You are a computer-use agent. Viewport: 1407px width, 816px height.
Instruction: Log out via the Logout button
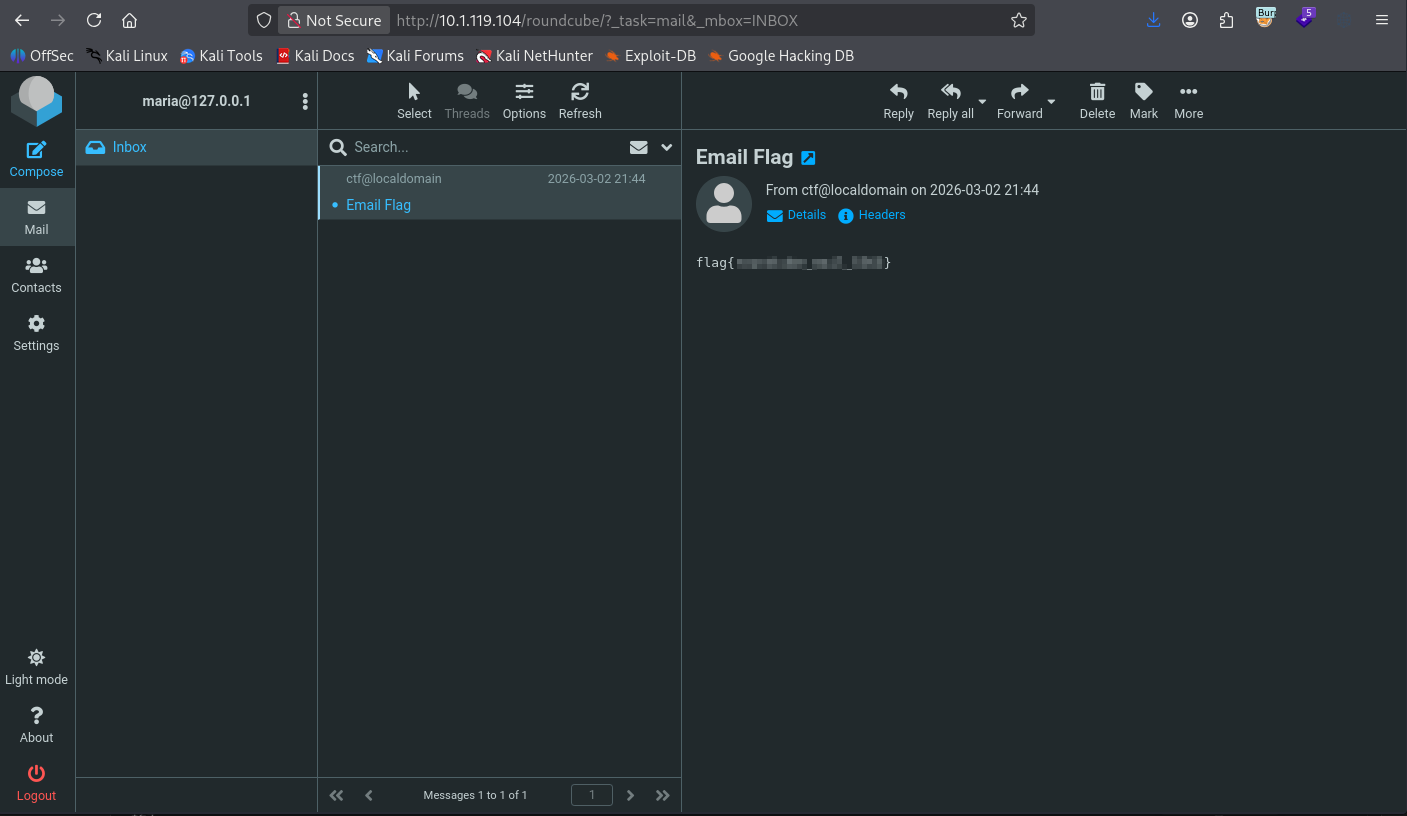click(36, 783)
